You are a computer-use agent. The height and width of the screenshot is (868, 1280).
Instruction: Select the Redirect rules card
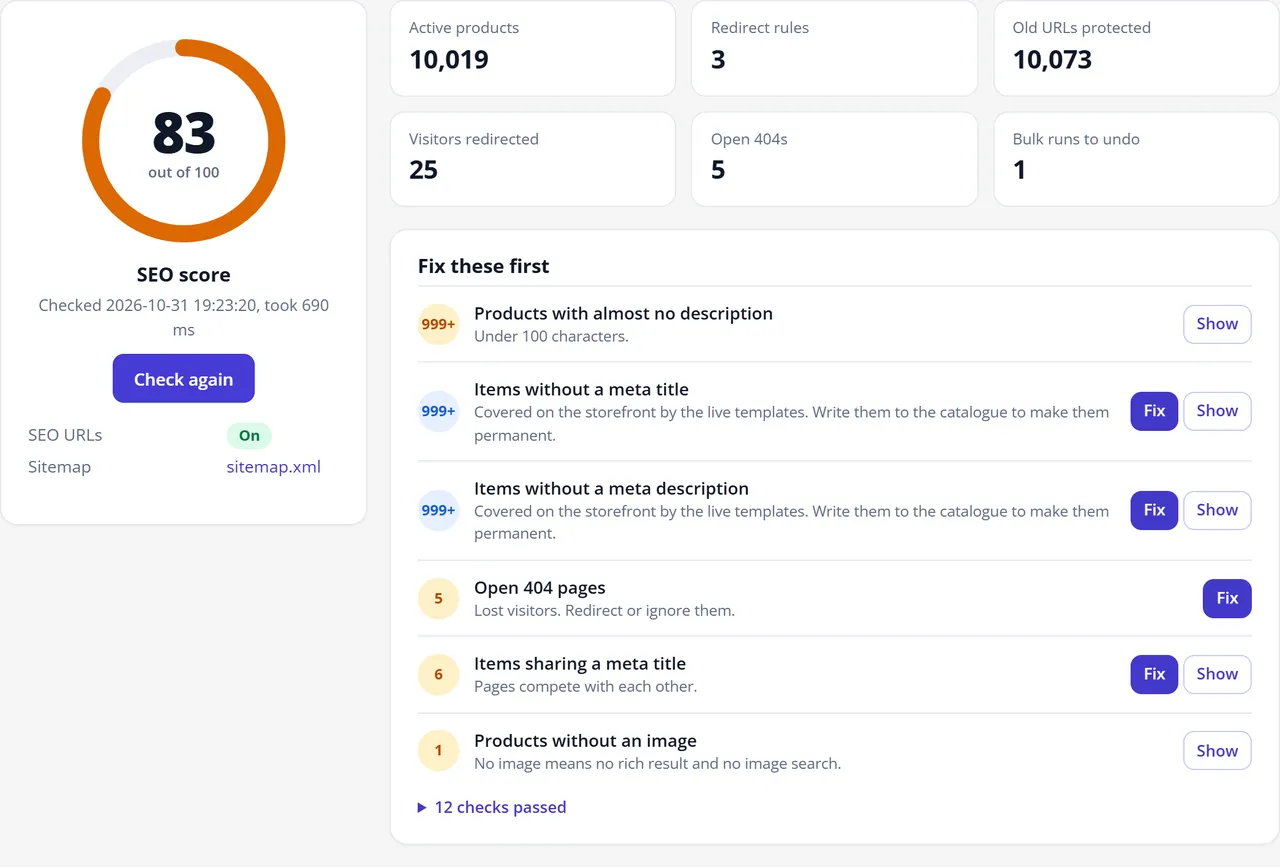click(834, 48)
